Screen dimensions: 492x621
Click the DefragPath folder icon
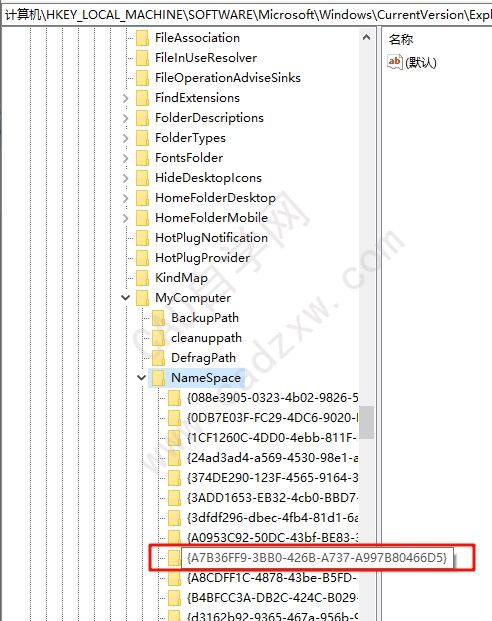pos(158,358)
